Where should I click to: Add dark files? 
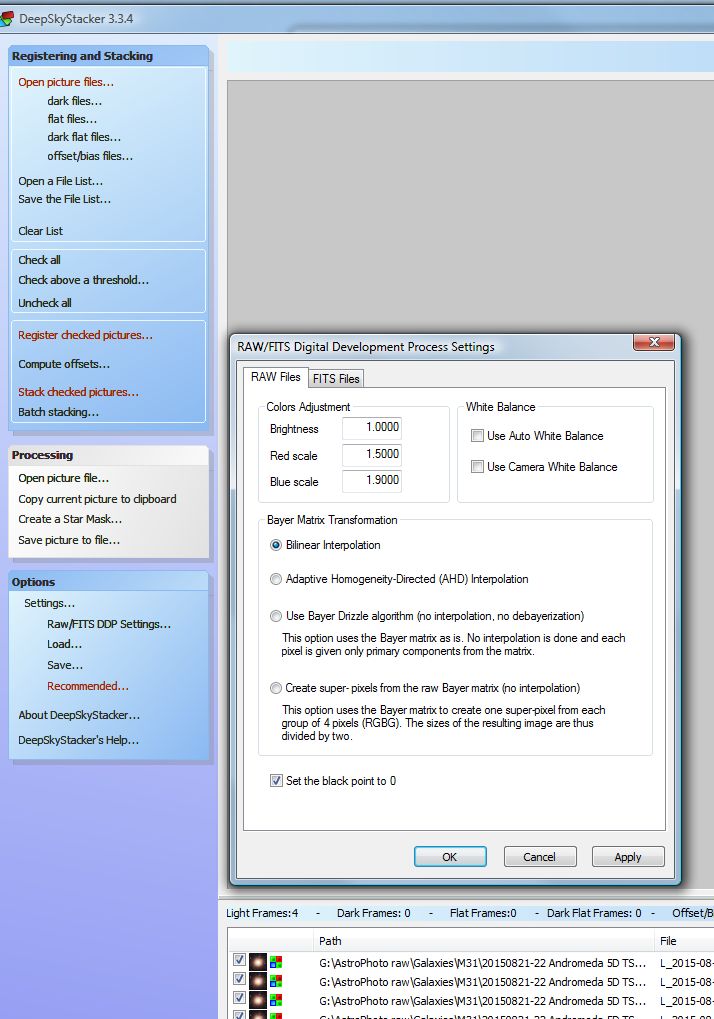click(x=75, y=101)
